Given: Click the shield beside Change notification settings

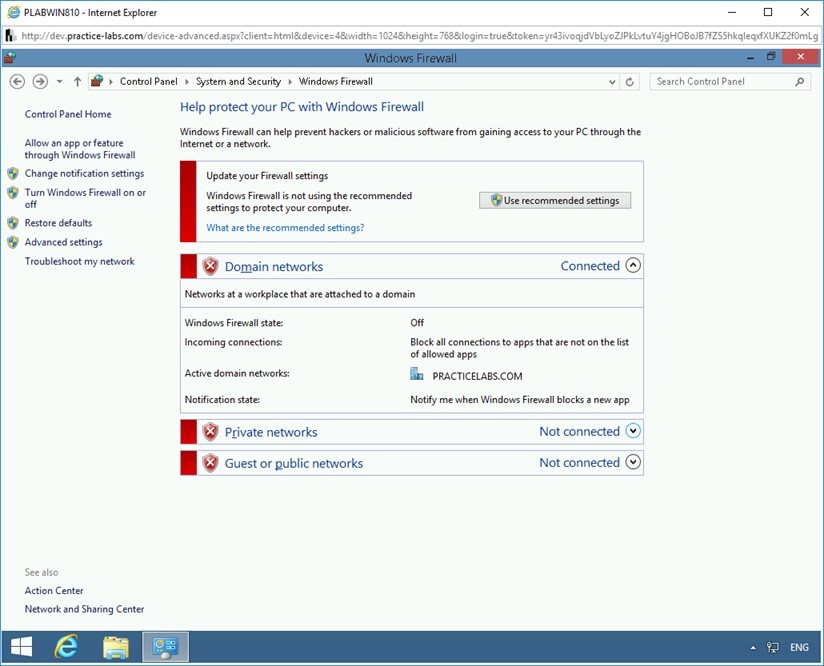Looking at the screenshot, I should pyautogui.click(x=13, y=173).
